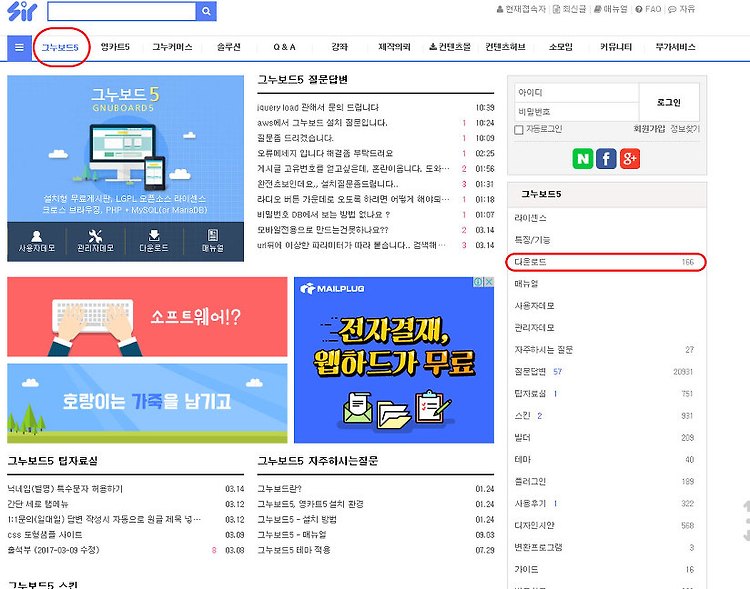750x589 pixels.
Task: Open the FAQ link at the top
Action: [x=648, y=9]
